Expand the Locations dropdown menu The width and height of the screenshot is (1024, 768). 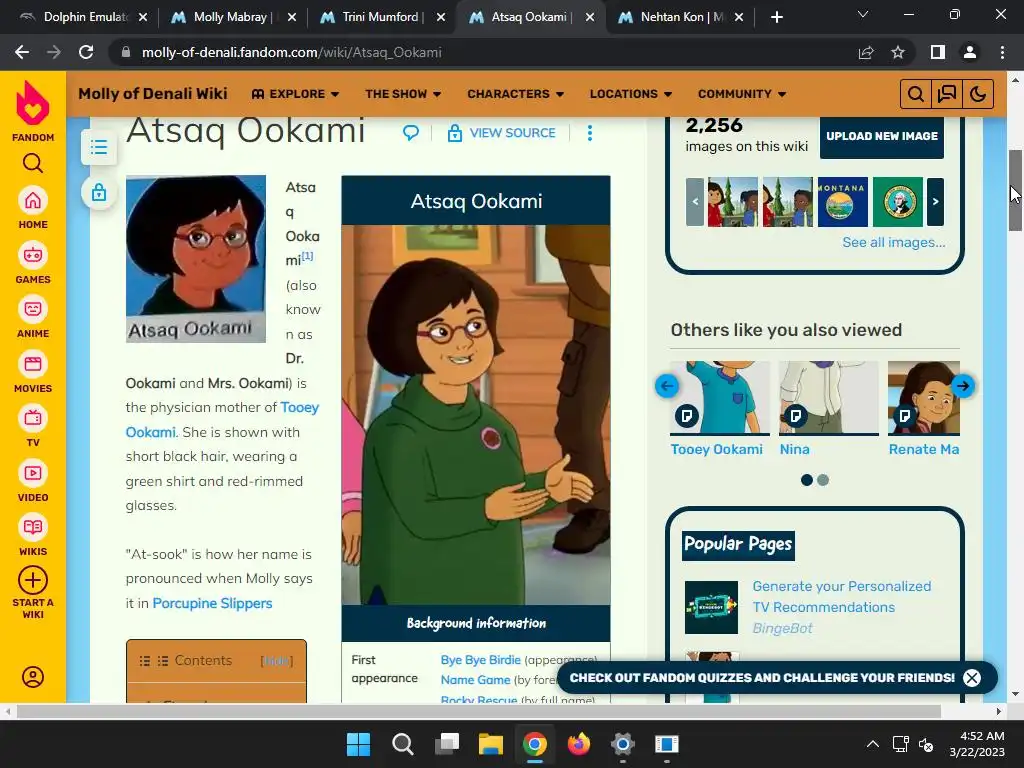pyautogui.click(x=630, y=94)
